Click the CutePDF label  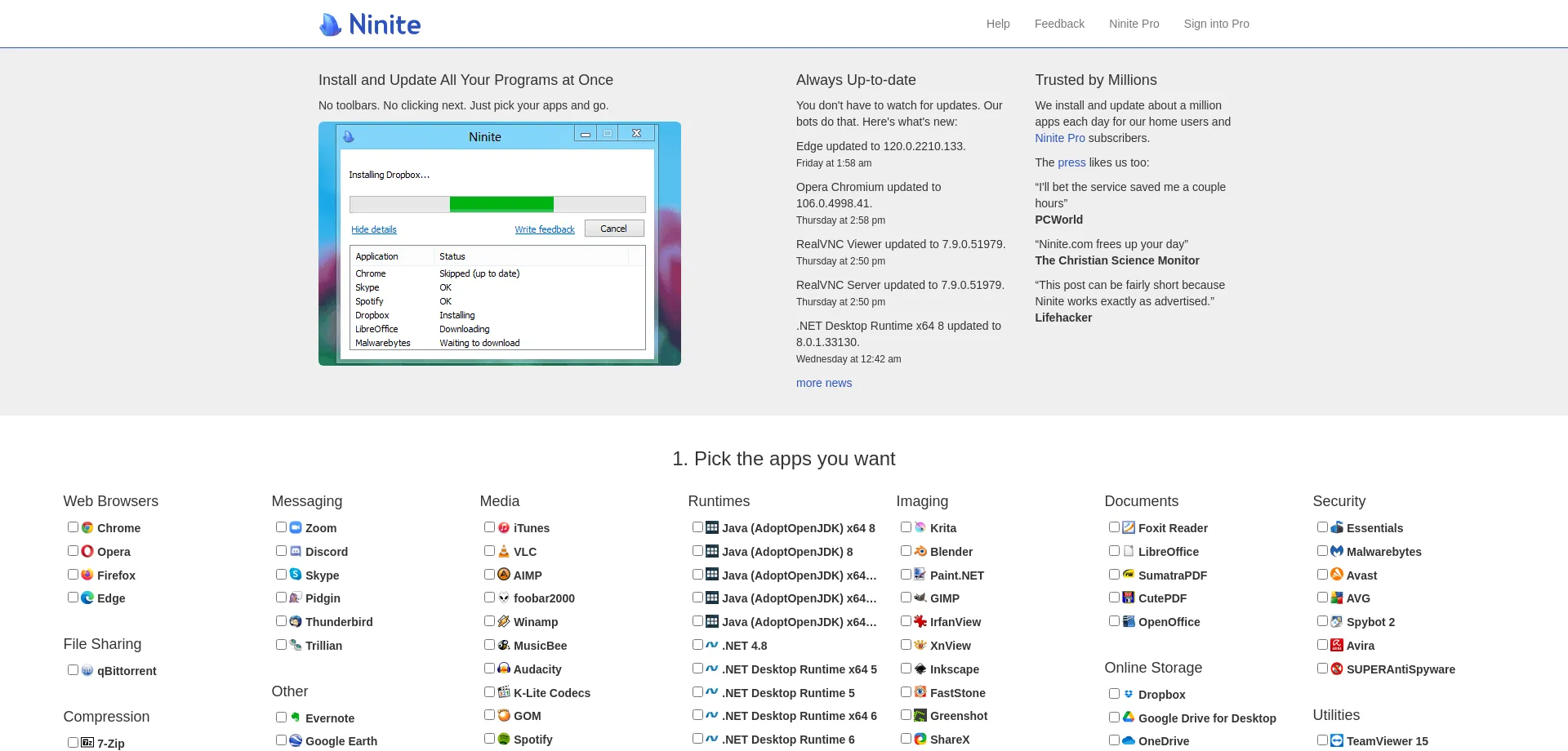1163,598
